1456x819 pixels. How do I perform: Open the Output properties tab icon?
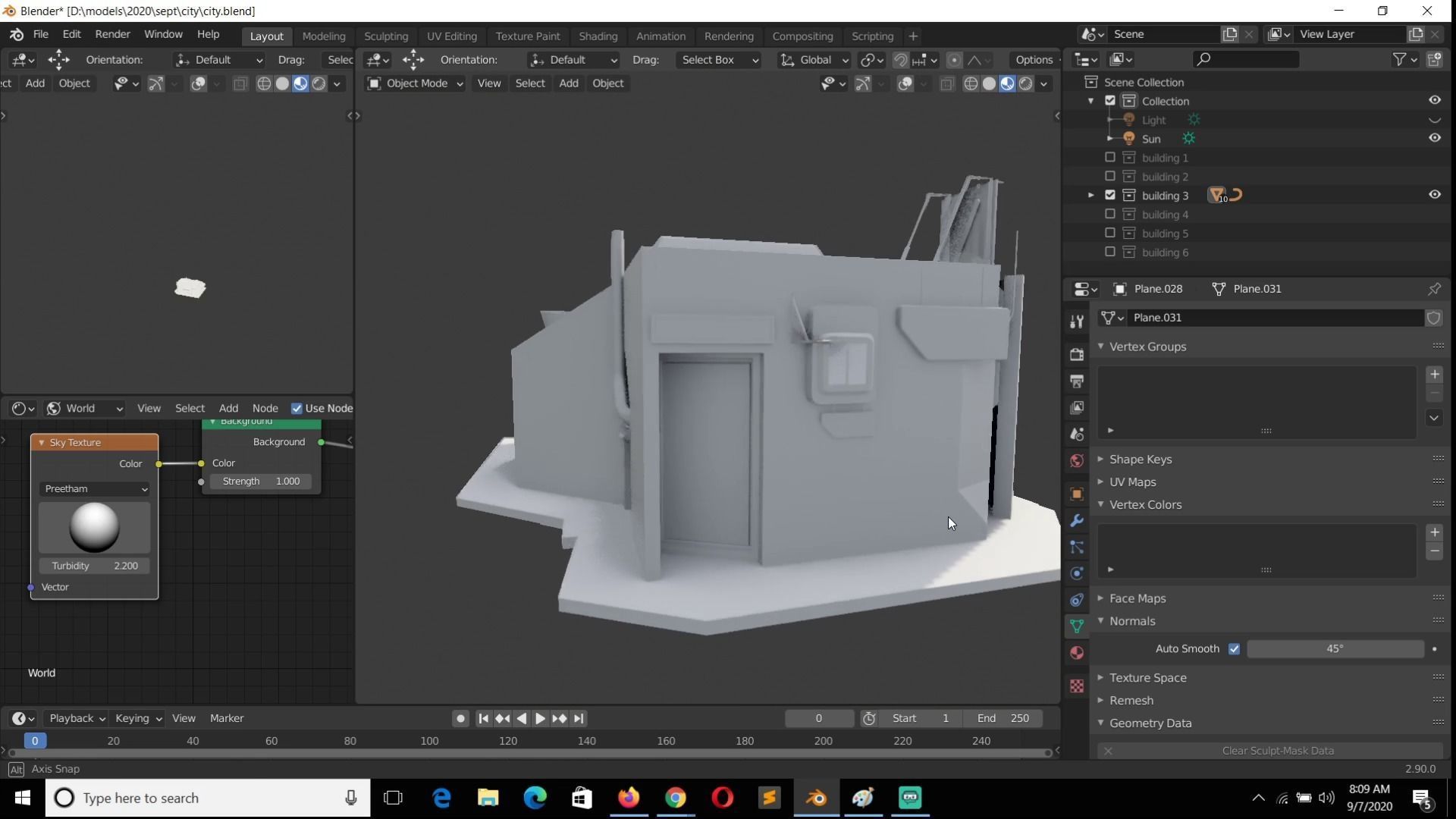point(1076,381)
